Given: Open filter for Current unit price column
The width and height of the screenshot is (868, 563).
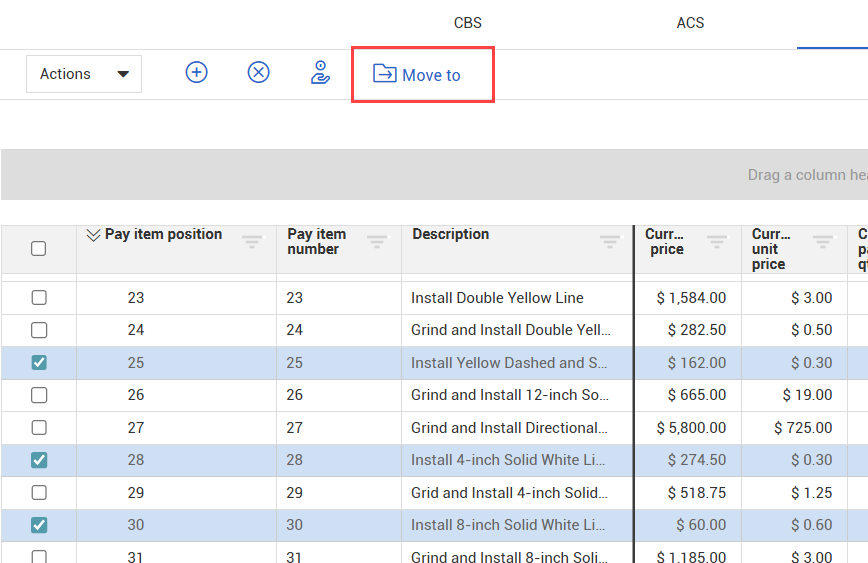Looking at the screenshot, I should [x=823, y=242].
